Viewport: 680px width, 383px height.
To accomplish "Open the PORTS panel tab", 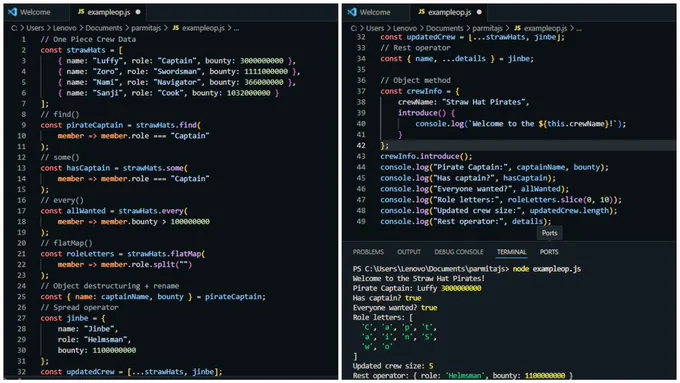I will click(x=549, y=252).
